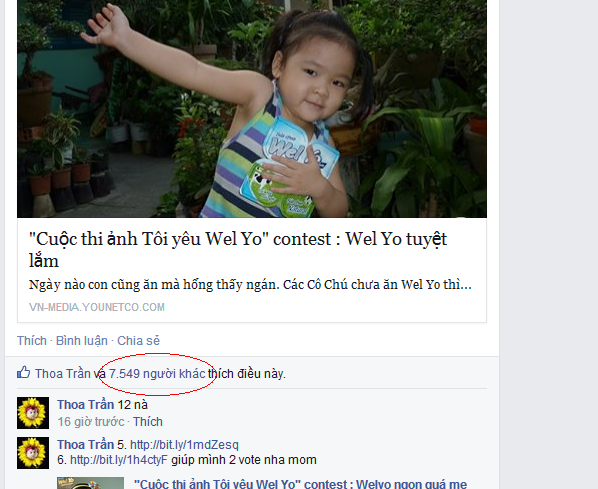Open the bit.ly/1h4ctyF link
The height and width of the screenshot is (489, 598).
pos(119,460)
